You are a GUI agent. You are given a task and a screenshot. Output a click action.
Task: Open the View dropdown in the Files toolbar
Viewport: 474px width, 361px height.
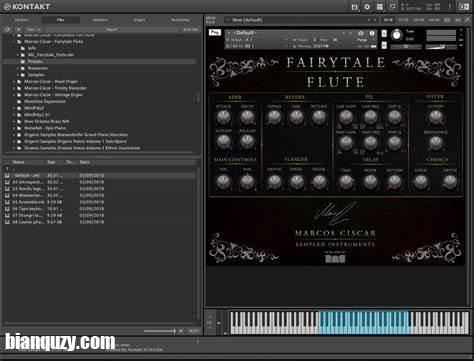[33, 29]
